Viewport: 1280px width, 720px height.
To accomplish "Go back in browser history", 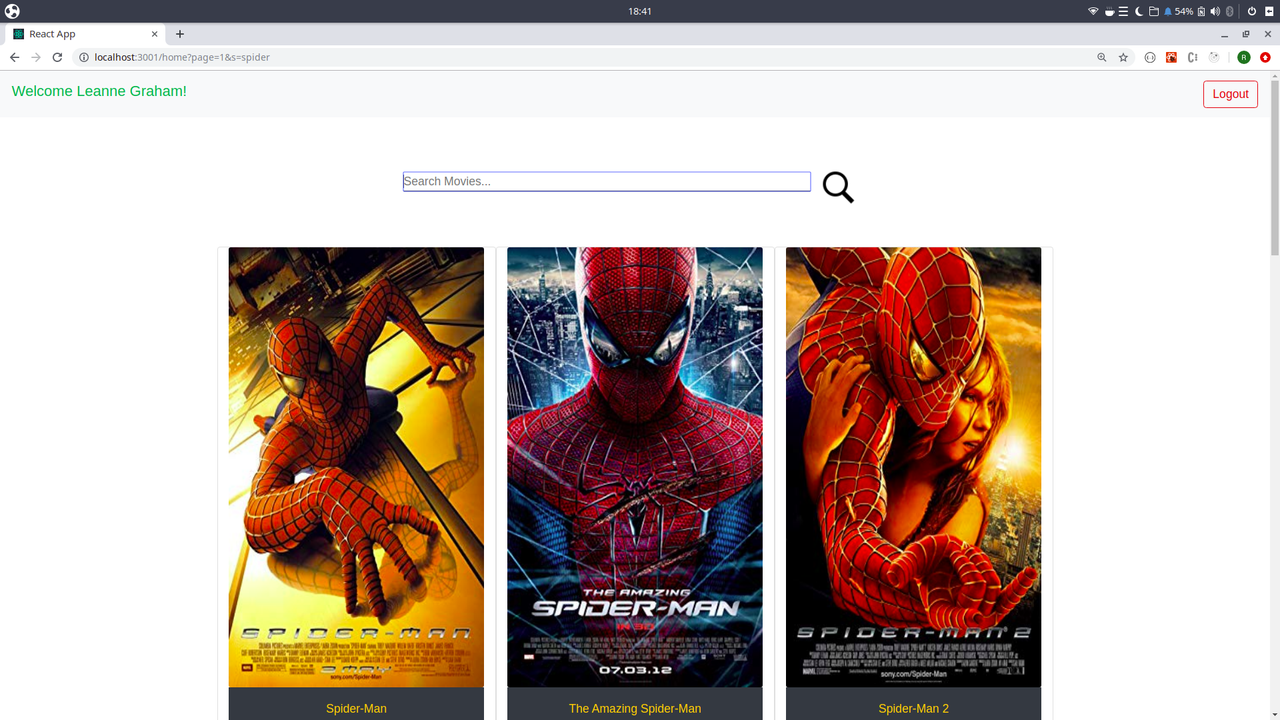I will 14,57.
